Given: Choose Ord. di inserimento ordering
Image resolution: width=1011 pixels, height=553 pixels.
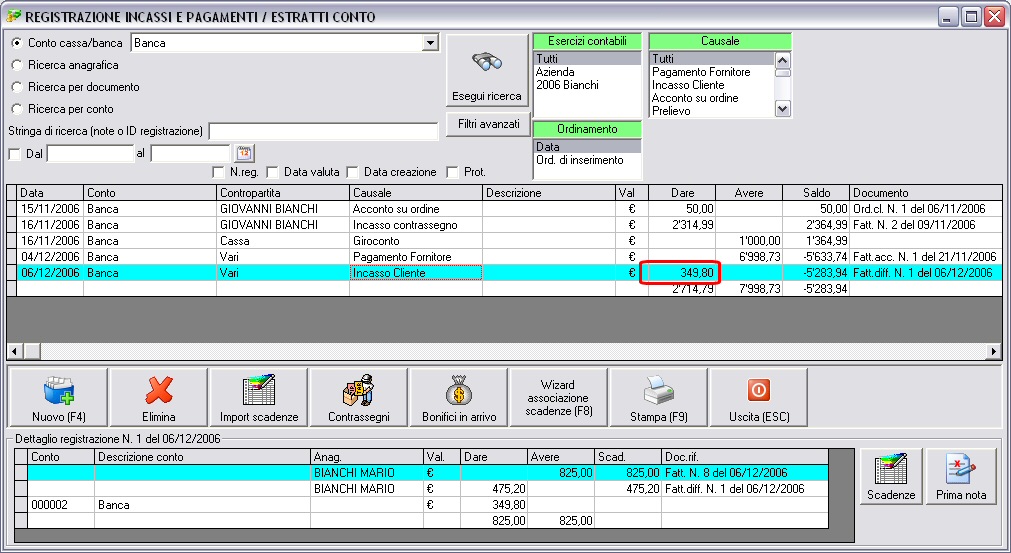Looking at the screenshot, I should [587, 160].
